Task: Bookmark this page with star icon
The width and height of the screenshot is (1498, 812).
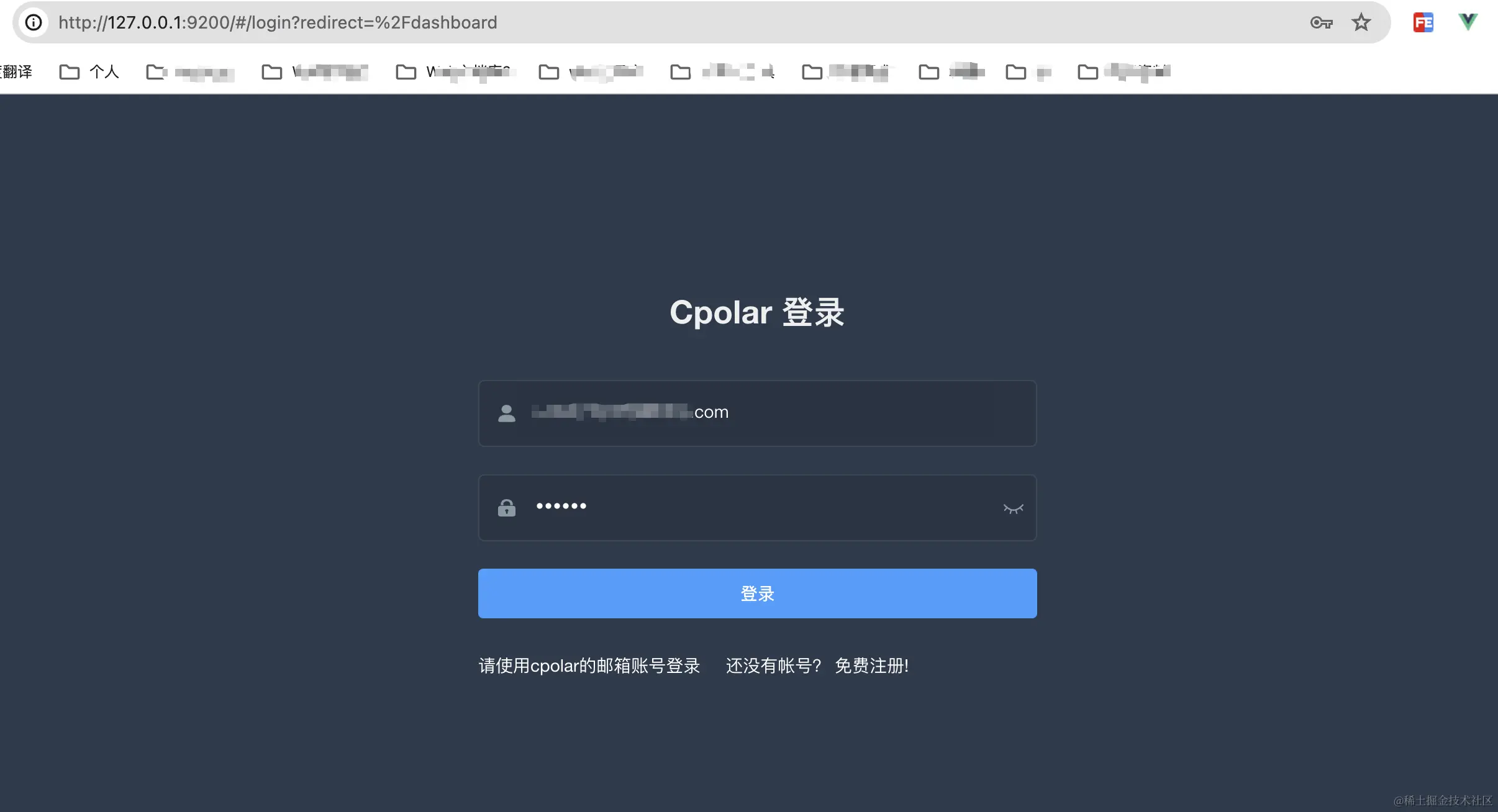Action: coord(1361,22)
